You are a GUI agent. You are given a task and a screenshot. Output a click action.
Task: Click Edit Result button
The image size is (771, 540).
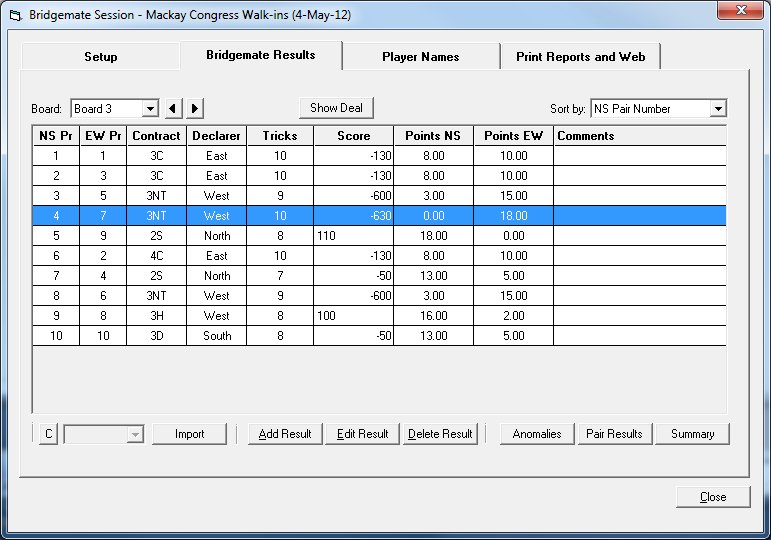point(362,434)
